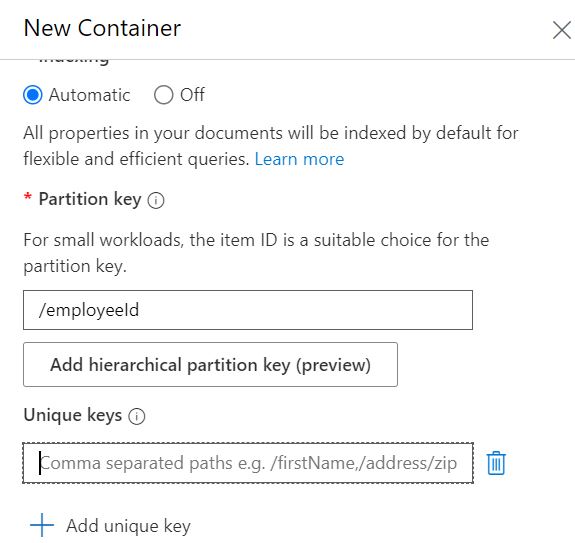575x543 pixels.
Task: Click the Automatic label text
Action: (x=89, y=95)
